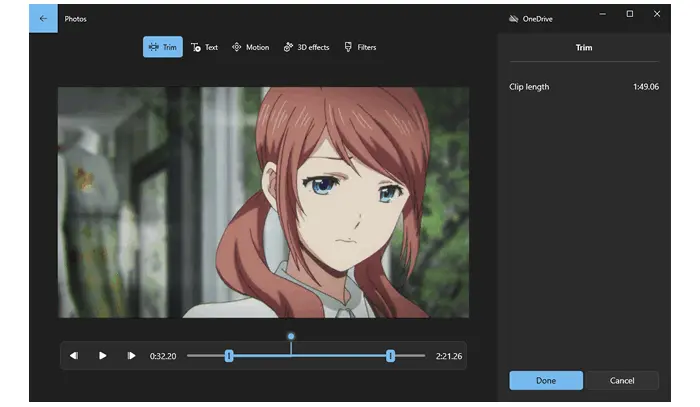Image resolution: width=700 pixels, height=407 pixels.
Task: Confirm trim with Done button
Action: [x=546, y=381]
